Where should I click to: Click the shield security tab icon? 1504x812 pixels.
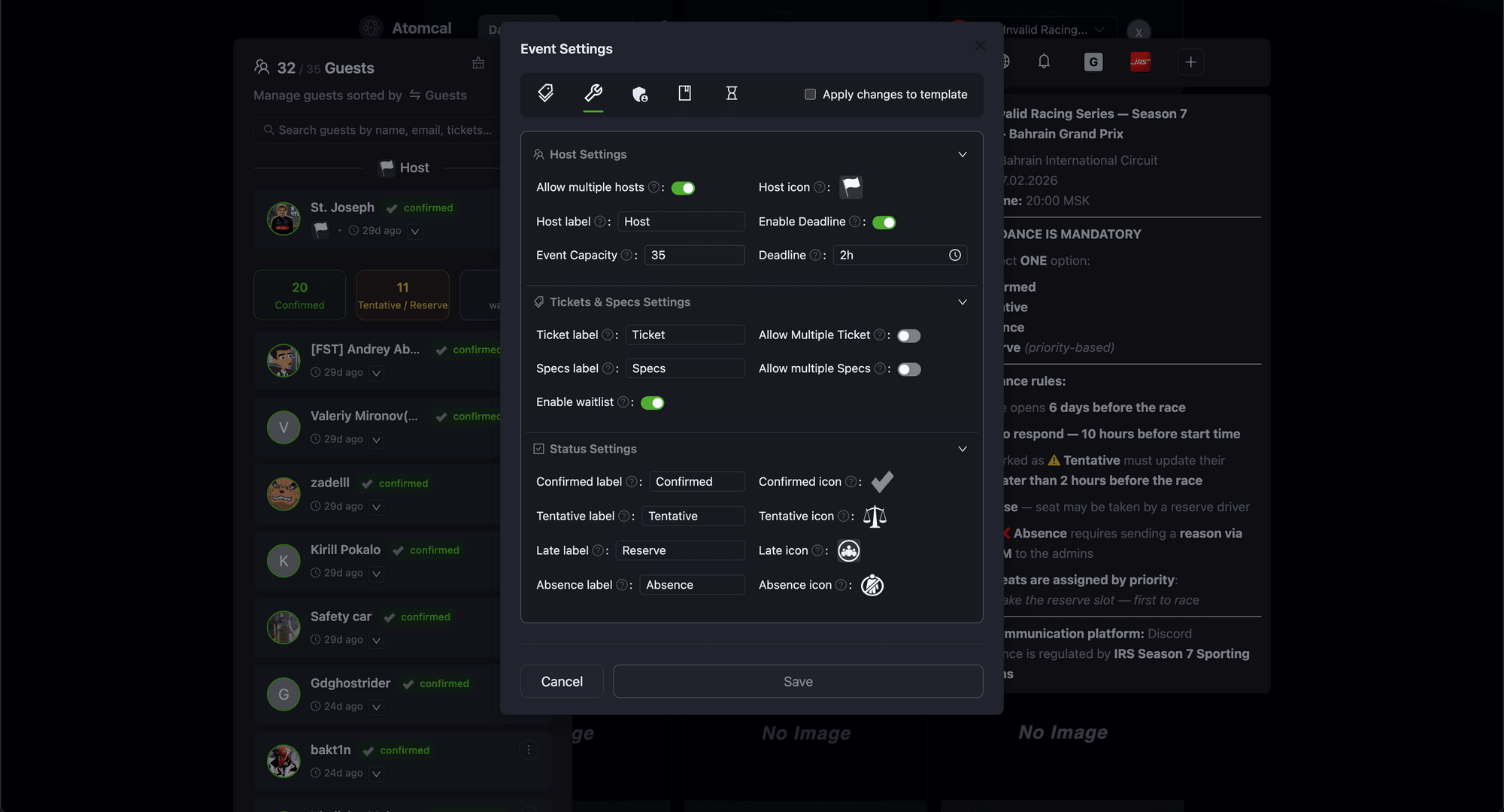coord(639,93)
